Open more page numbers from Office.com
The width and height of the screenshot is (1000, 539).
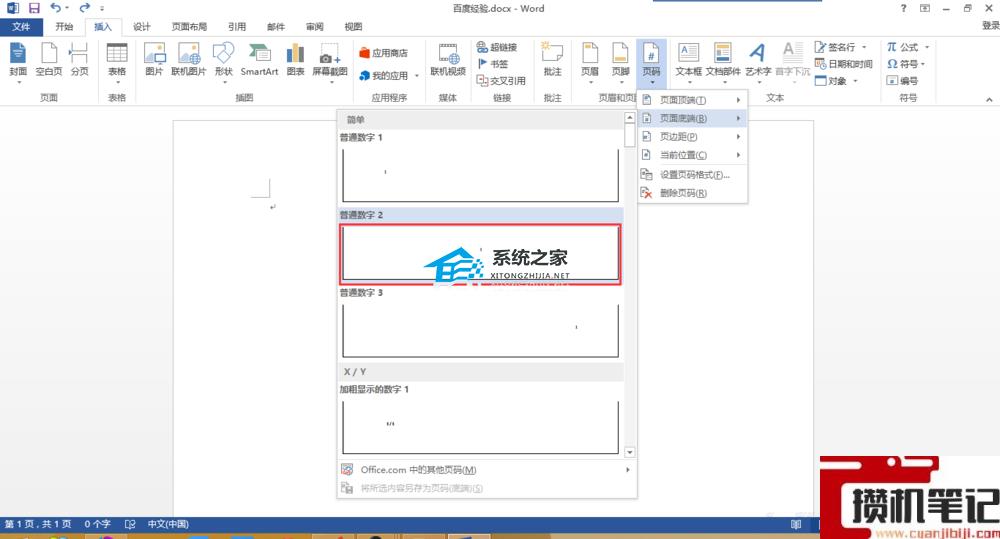tap(486, 469)
